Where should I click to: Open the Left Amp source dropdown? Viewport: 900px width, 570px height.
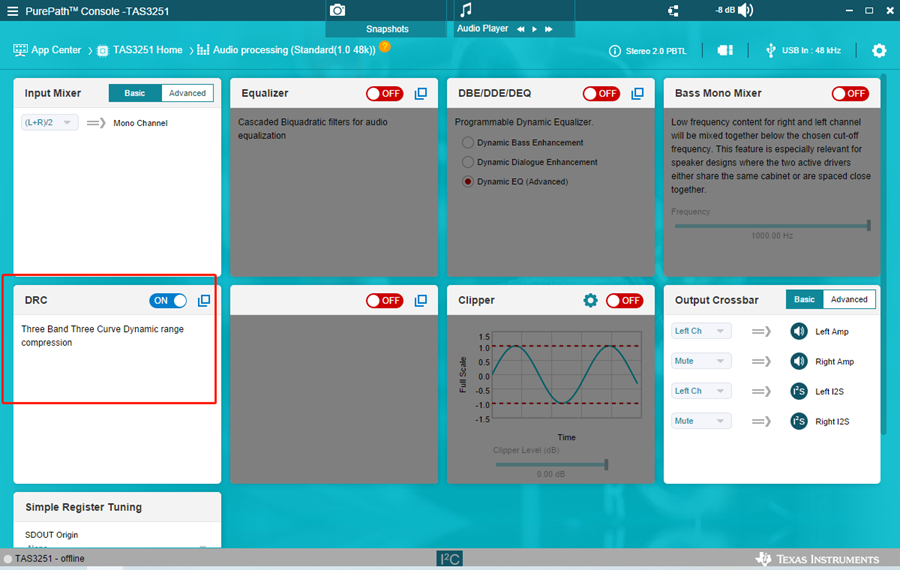tap(701, 331)
